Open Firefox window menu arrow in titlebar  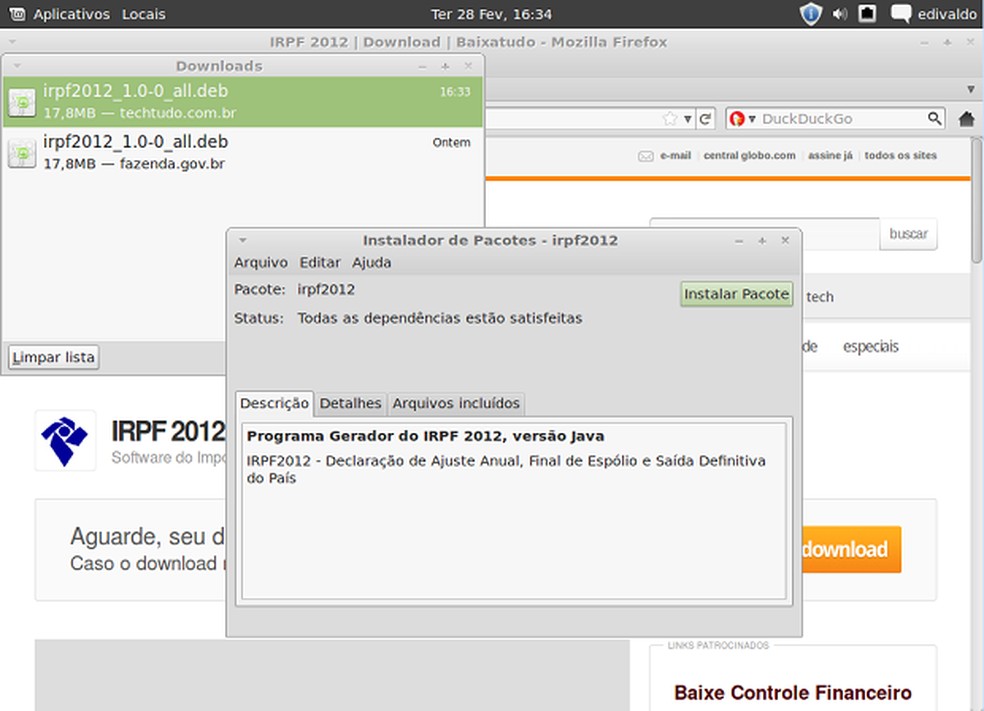[12, 42]
